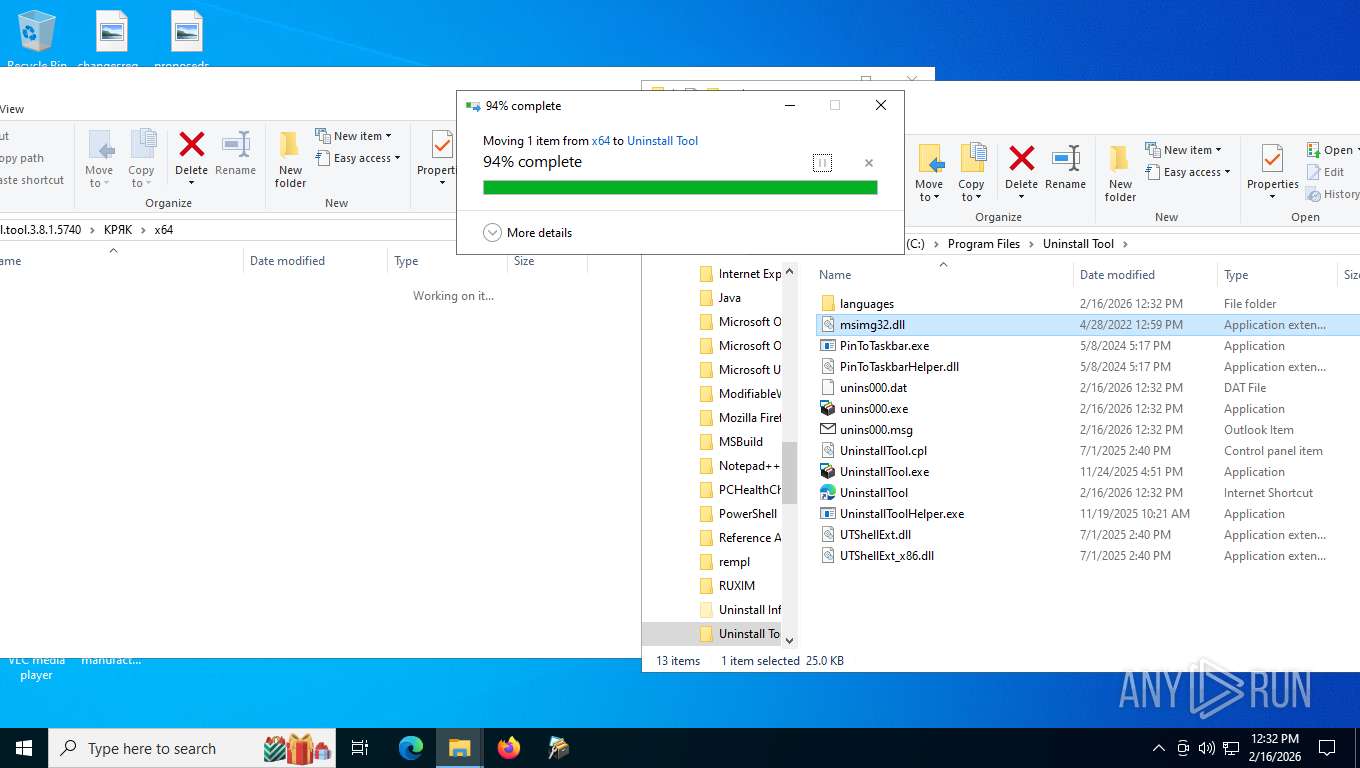The height and width of the screenshot is (768, 1360).
Task: Select UTShellExt.dll file
Action: click(x=875, y=535)
